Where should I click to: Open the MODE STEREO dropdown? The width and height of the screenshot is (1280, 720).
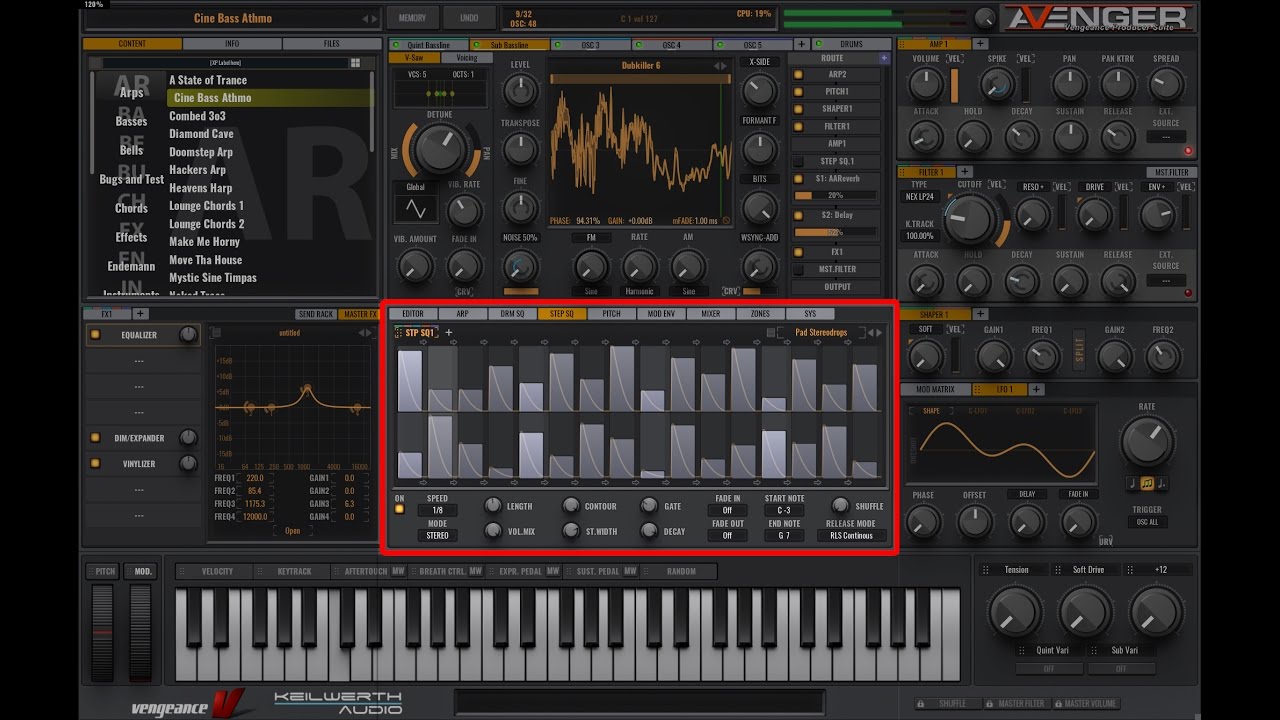click(x=437, y=535)
